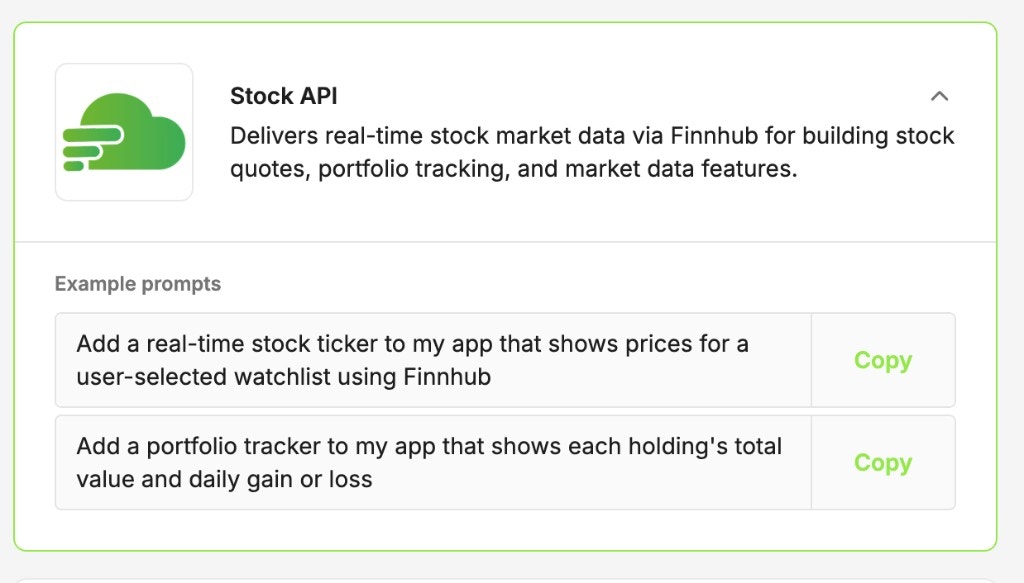Select the portfolio tracker example prompt text

point(428,462)
